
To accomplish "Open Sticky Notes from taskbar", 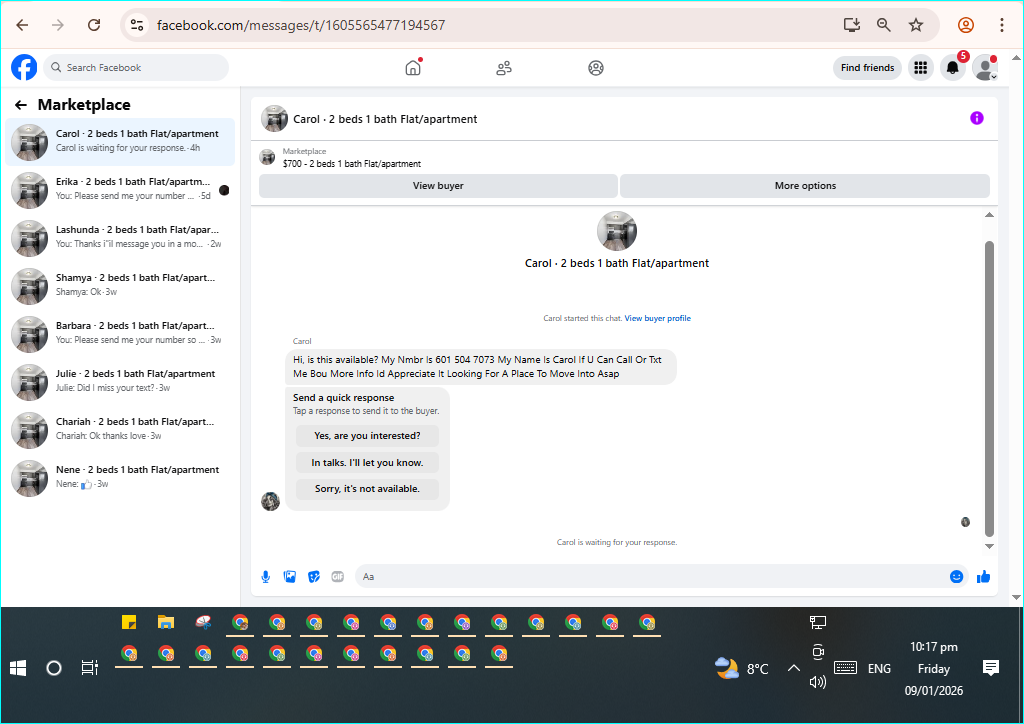I will pos(129,622).
